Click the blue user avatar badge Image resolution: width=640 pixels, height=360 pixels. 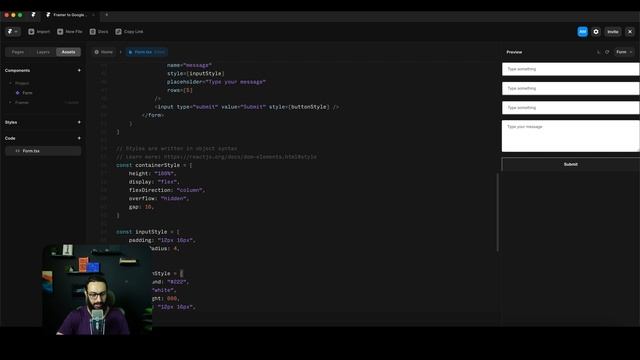point(582,31)
